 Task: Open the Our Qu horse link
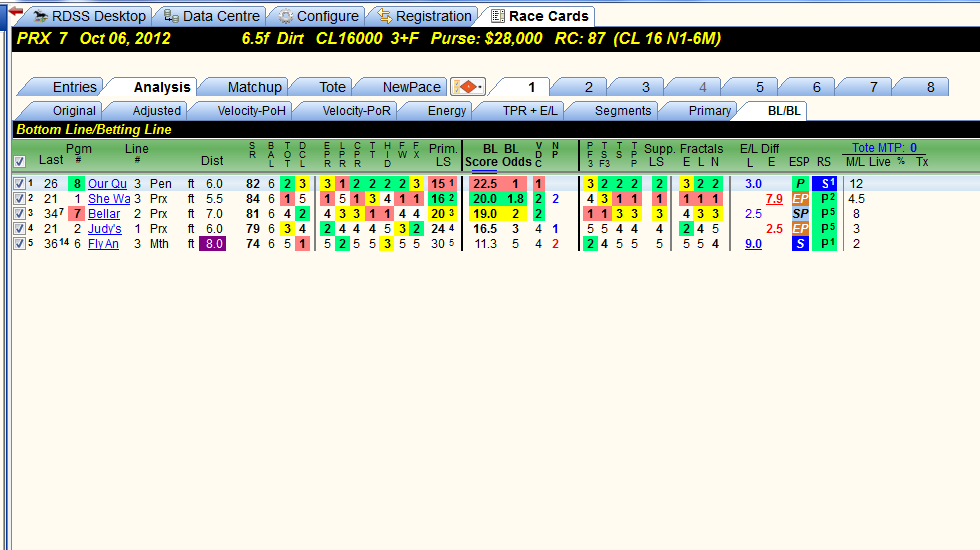coord(107,184)
